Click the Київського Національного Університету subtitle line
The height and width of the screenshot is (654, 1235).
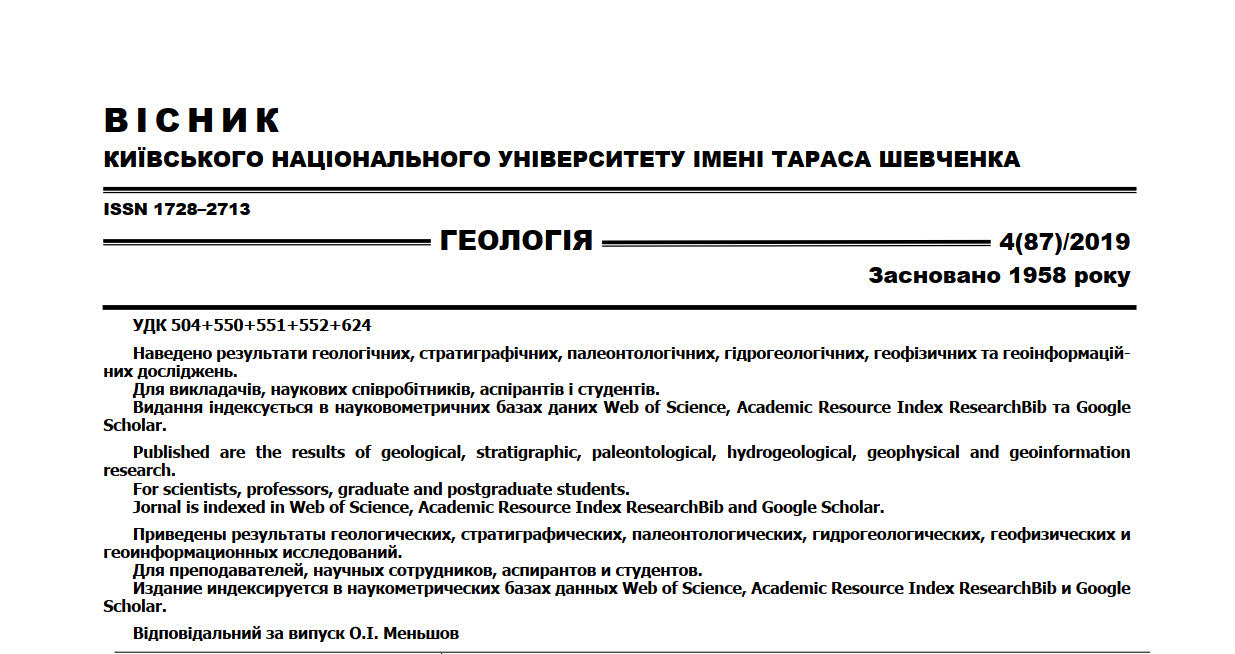point(561,160)
